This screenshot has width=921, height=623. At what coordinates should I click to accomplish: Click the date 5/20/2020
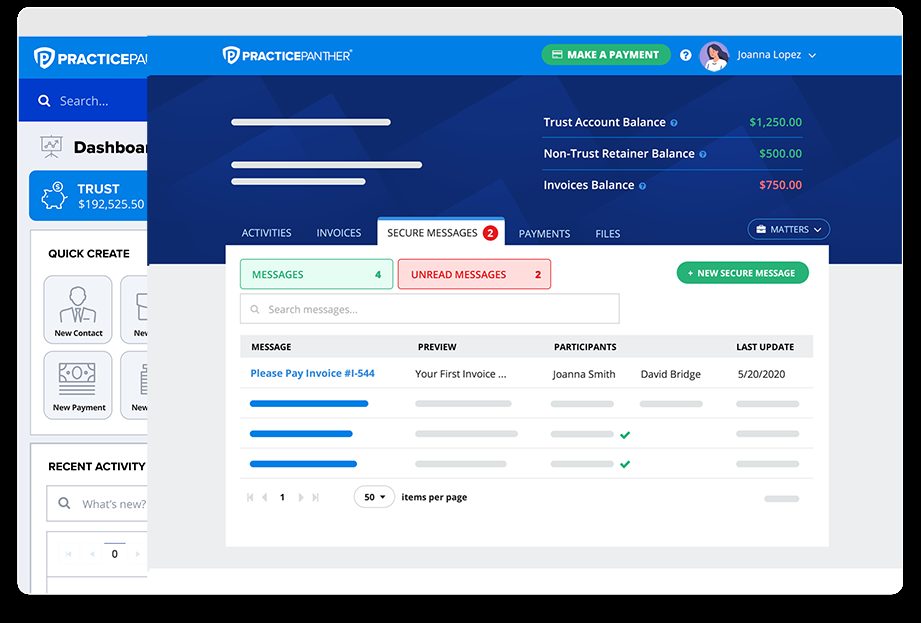tap(761, 374)
